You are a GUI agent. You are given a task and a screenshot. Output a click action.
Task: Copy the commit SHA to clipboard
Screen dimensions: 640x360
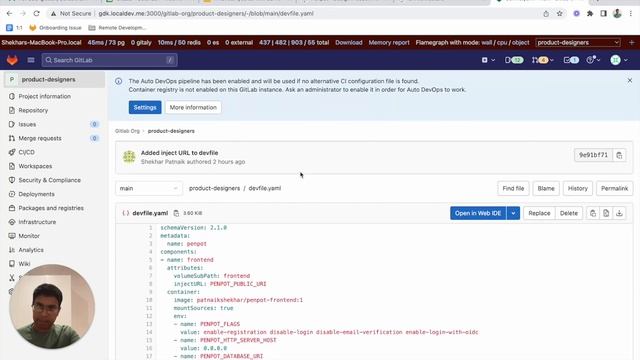click(x=619, y=155)
